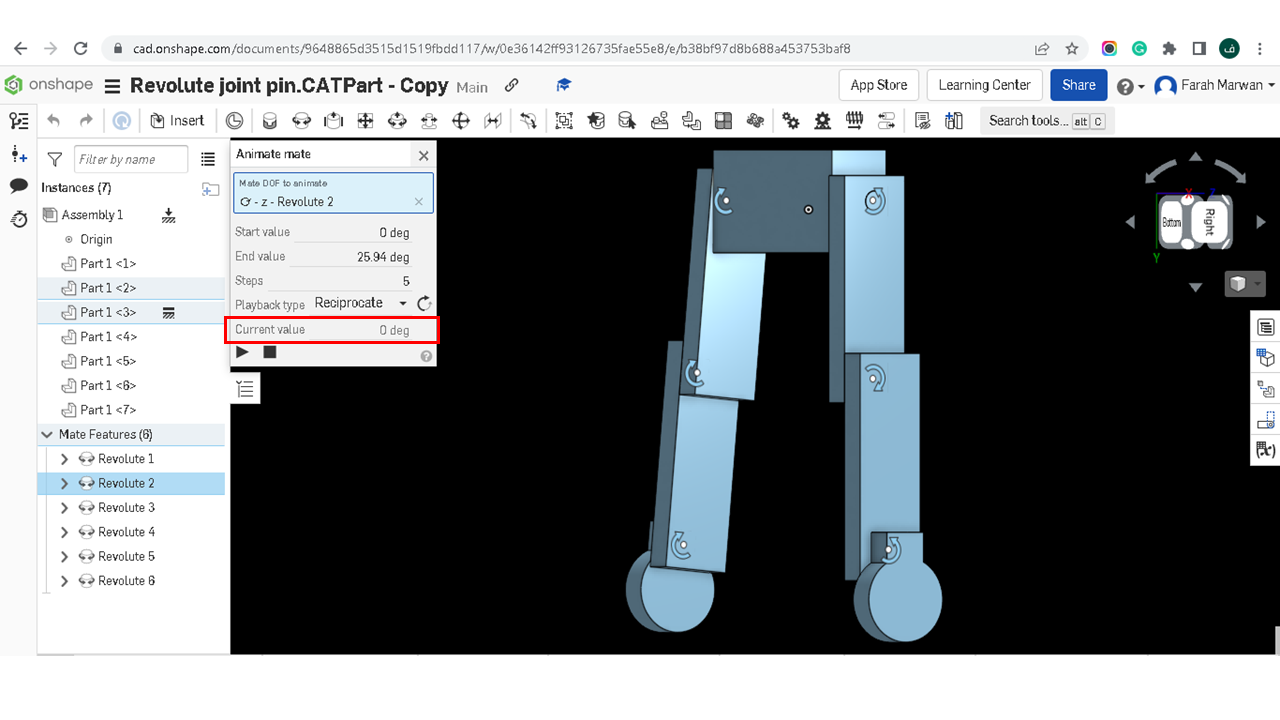
Task: Open the comments speech bubble icon
Action: coord(18,186)
